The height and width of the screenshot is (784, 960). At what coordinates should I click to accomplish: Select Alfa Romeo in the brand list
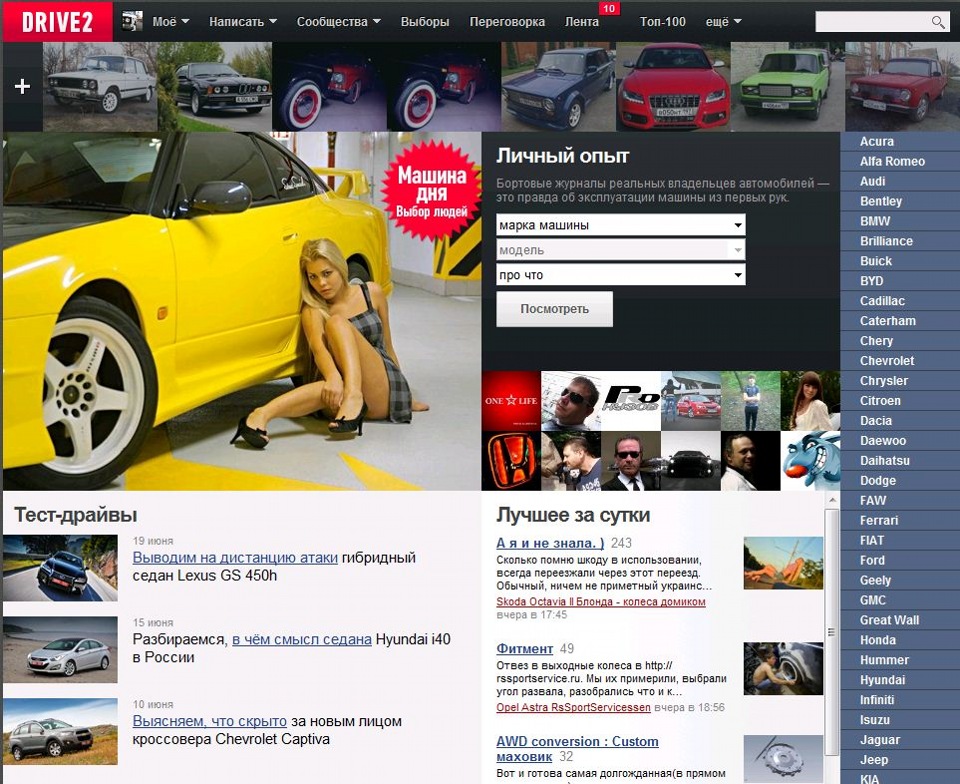(x=892, y=162)
